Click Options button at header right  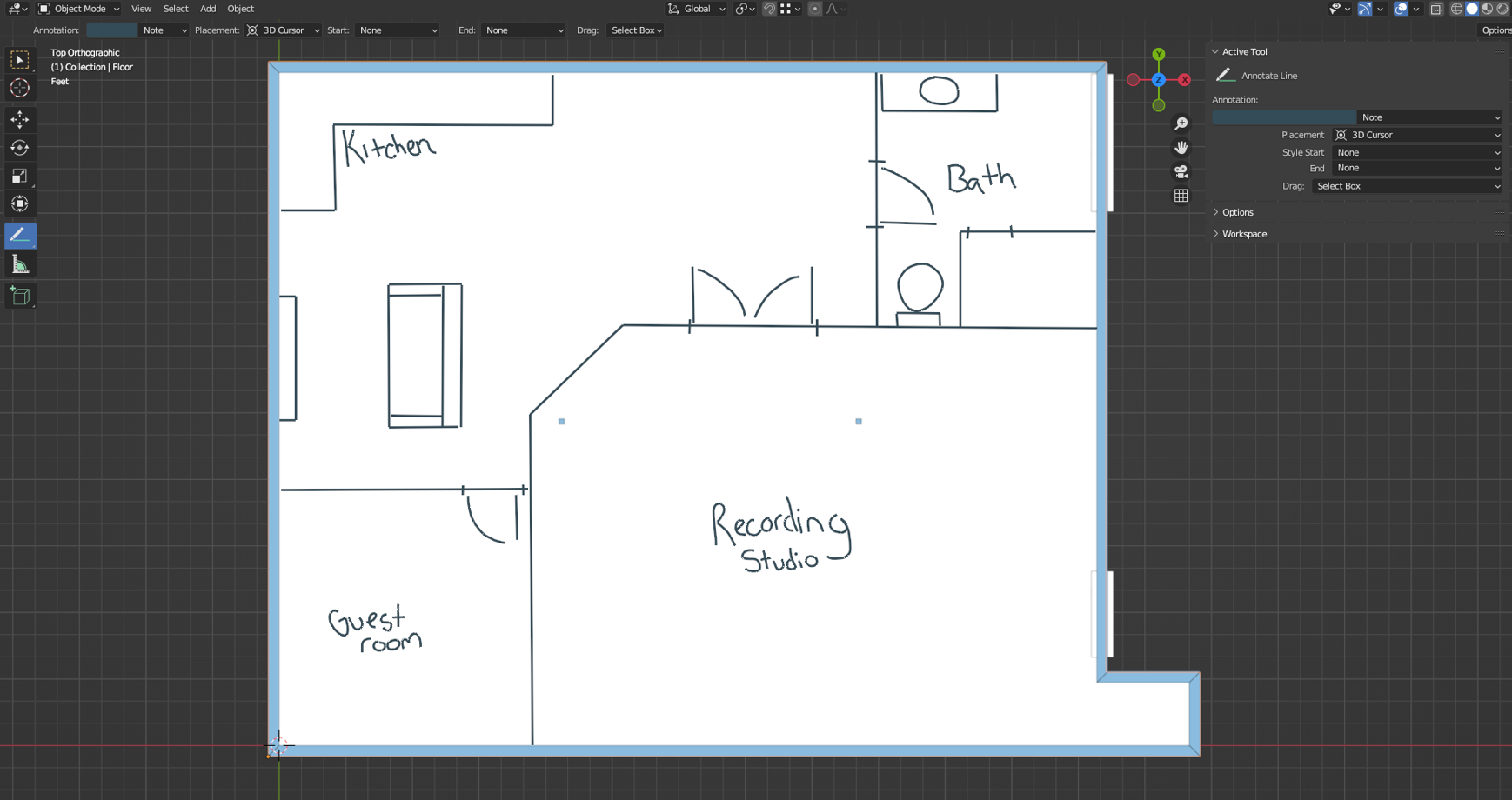(1495, 30)
